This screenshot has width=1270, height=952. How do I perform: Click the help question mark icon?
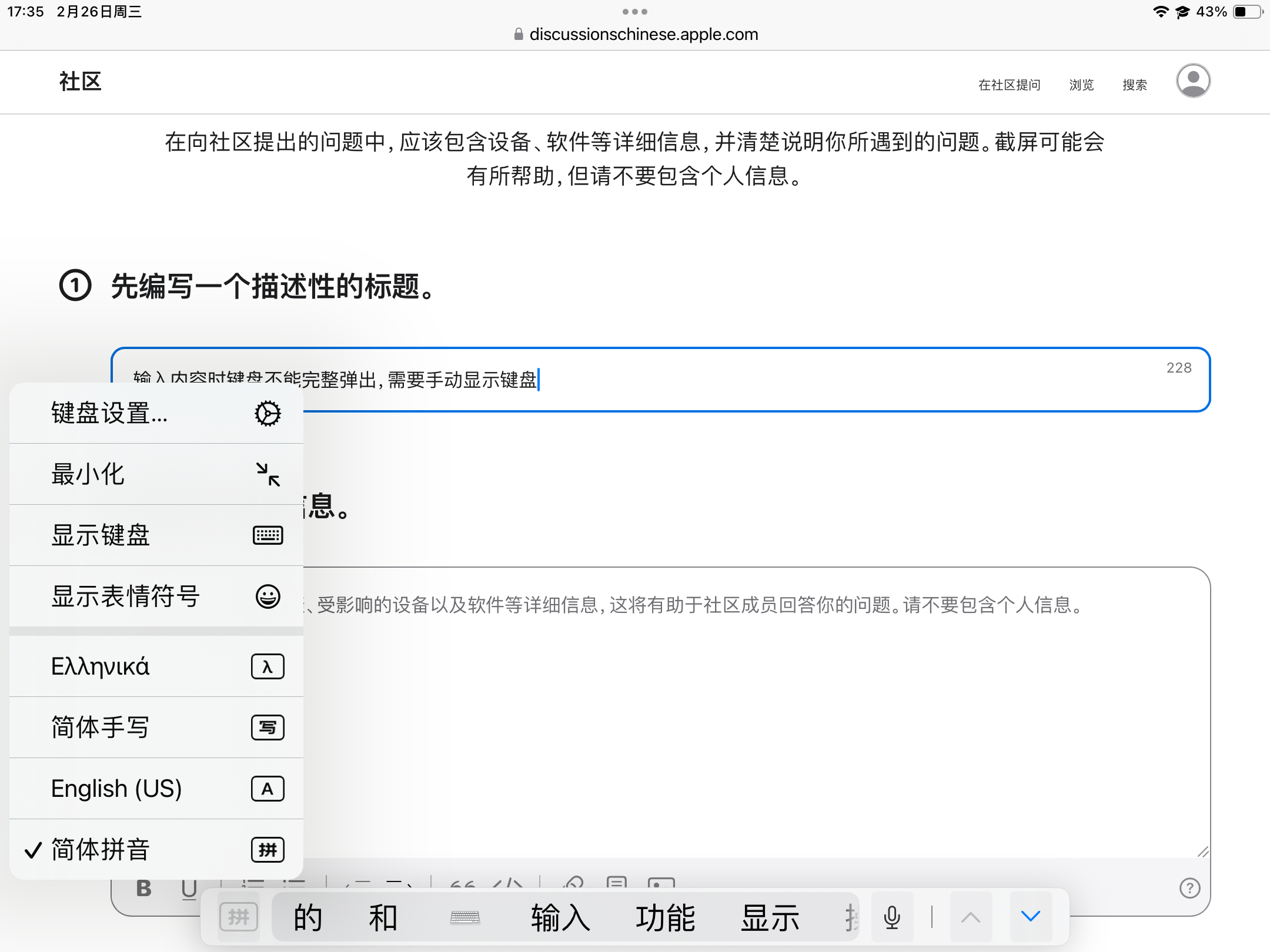[1189, 888]
